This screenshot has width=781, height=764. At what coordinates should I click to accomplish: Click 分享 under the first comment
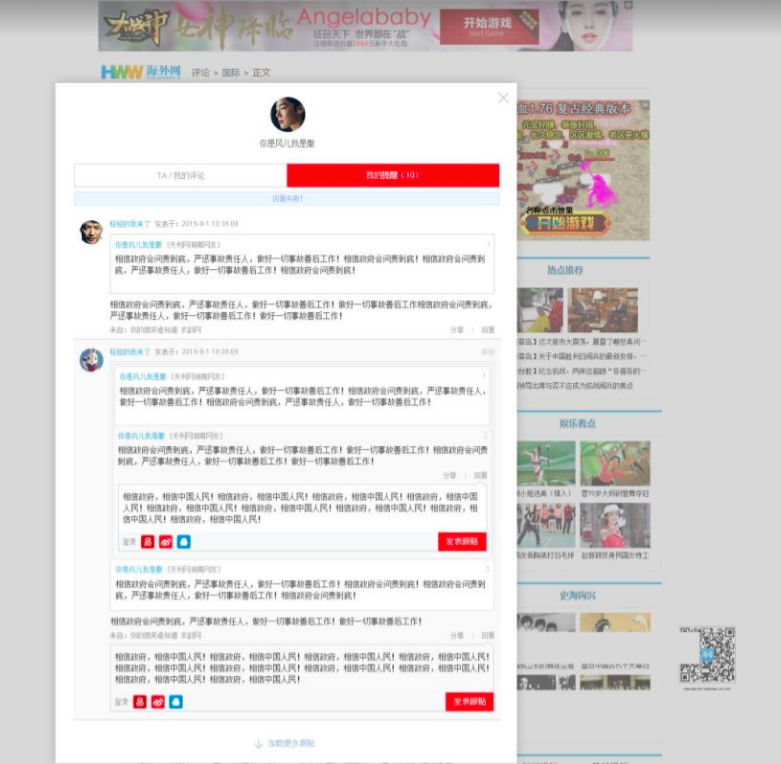[457, 329]
